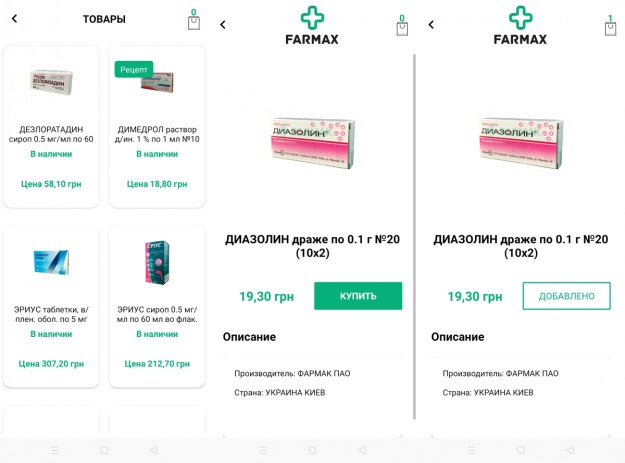Screen dimensions: 625x463
Task: Tap FARMAX logo above the ДОБАВЛЕНО button
Action: tap(520, 26)
